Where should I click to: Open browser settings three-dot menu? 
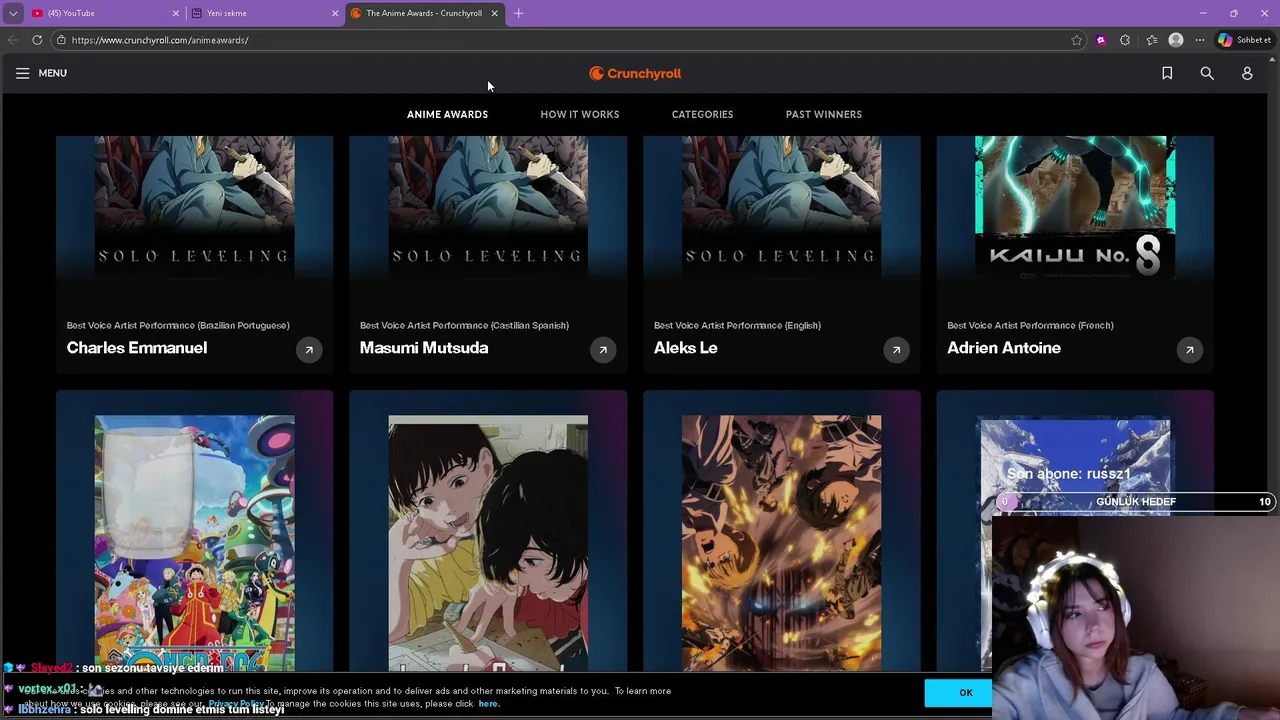coord(1200,40)
